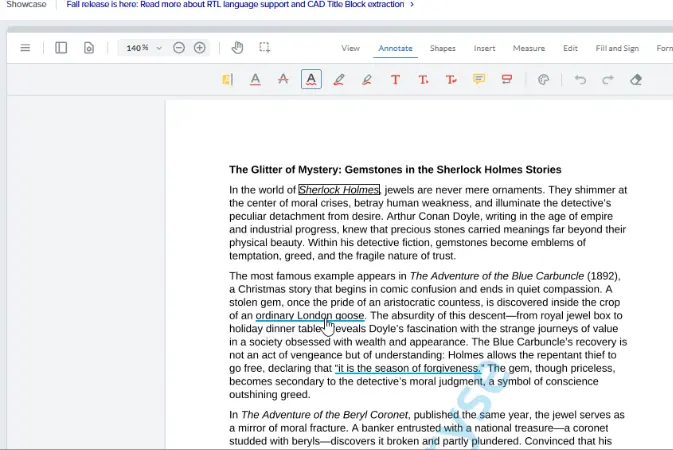Open the Showcase link
Screen dimensions: 673x450
(x=26, y=4)
